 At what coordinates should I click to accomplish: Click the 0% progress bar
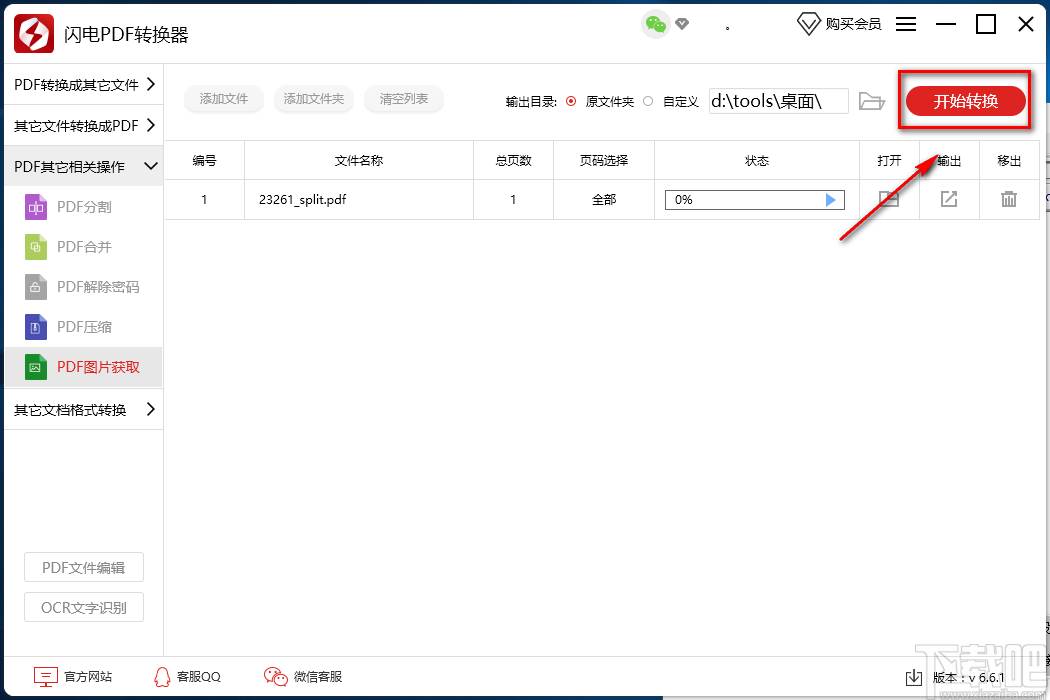coord(755,200)
